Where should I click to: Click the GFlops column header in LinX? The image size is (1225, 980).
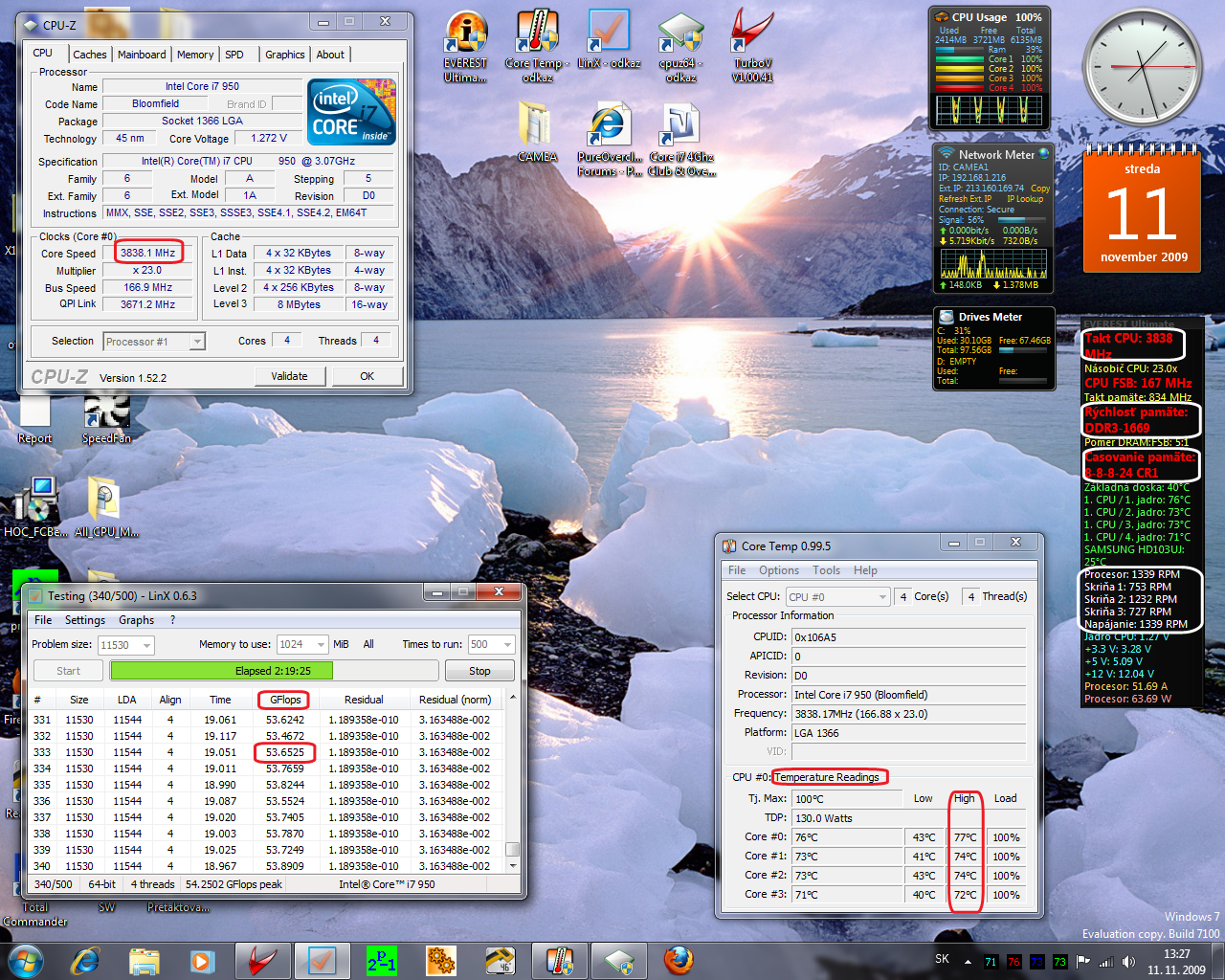click(285, 700)
